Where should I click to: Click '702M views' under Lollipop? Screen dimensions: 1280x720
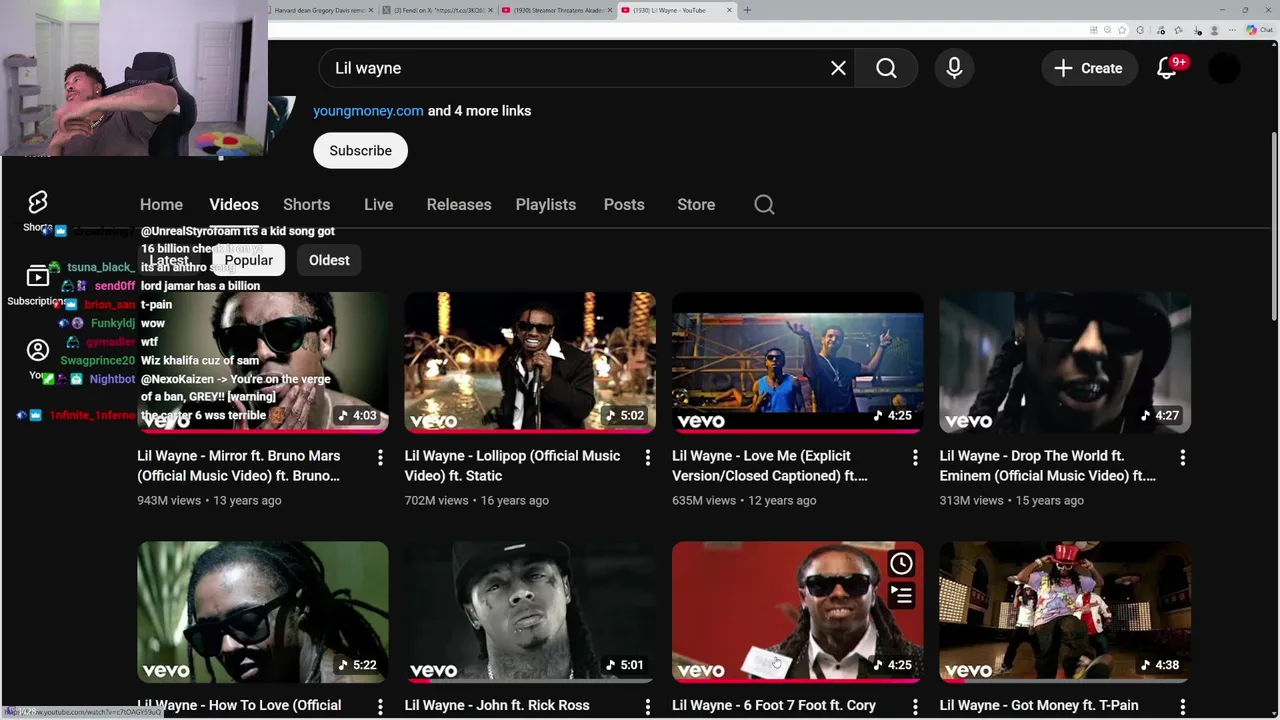(436, 500)
